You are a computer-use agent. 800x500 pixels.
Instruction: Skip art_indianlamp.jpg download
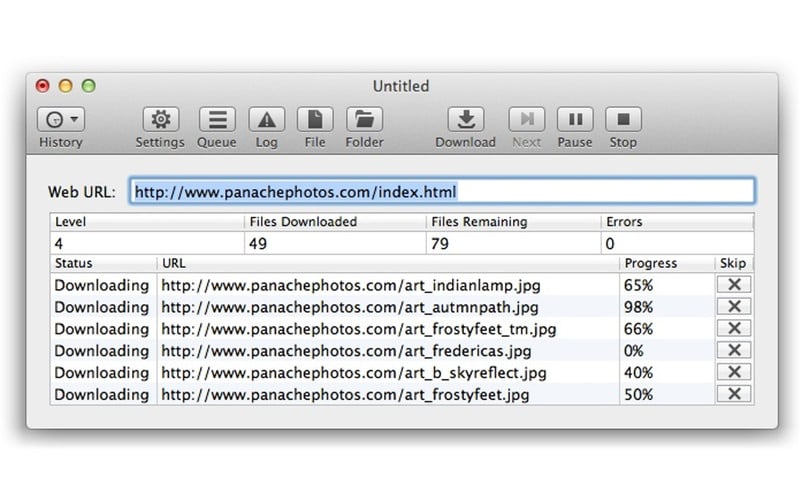click(x=734, y=284)
